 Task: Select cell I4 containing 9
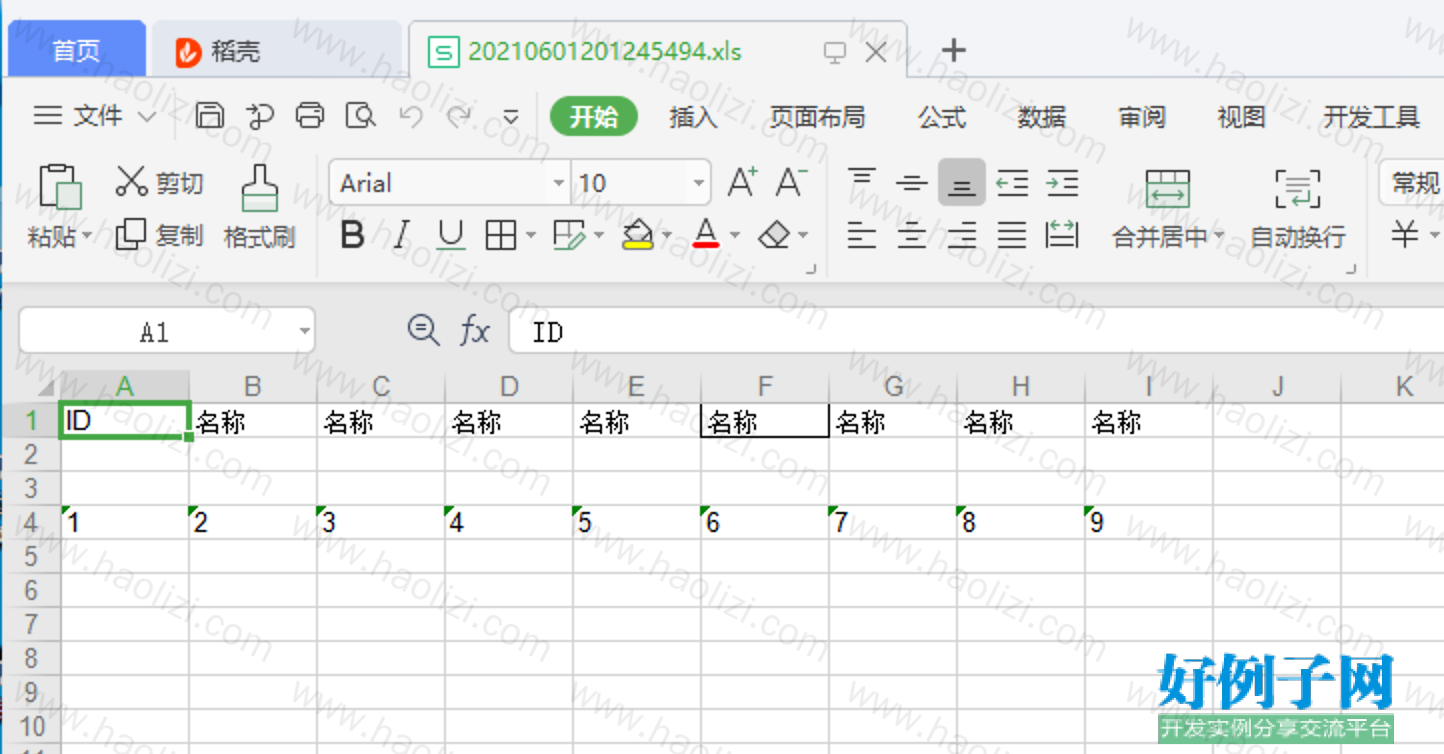click(1149, 522)
